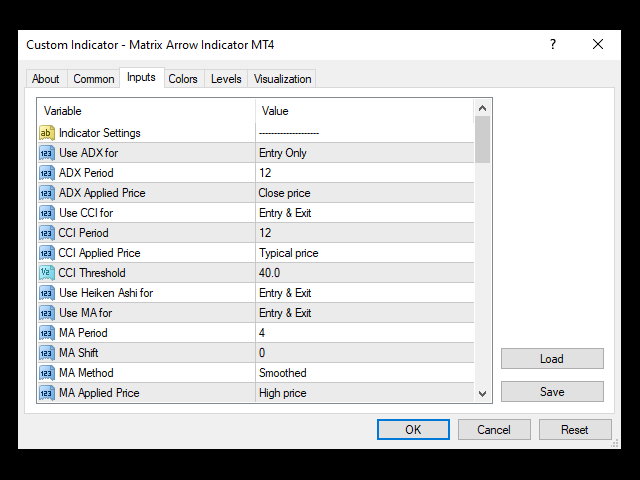Click the icon next to ADX Applied Price

[47, 193]
